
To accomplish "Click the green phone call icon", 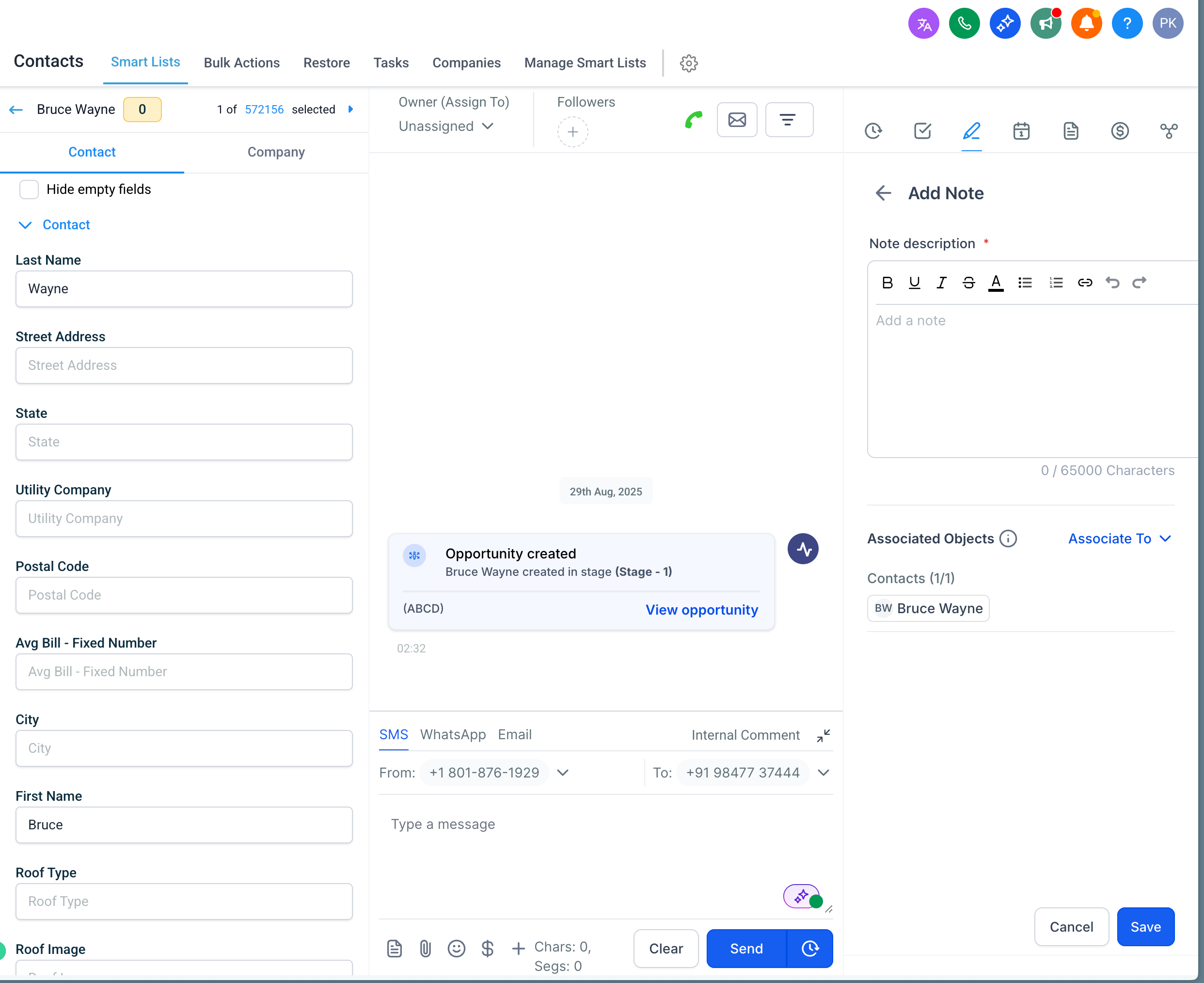I will (693, 119).
